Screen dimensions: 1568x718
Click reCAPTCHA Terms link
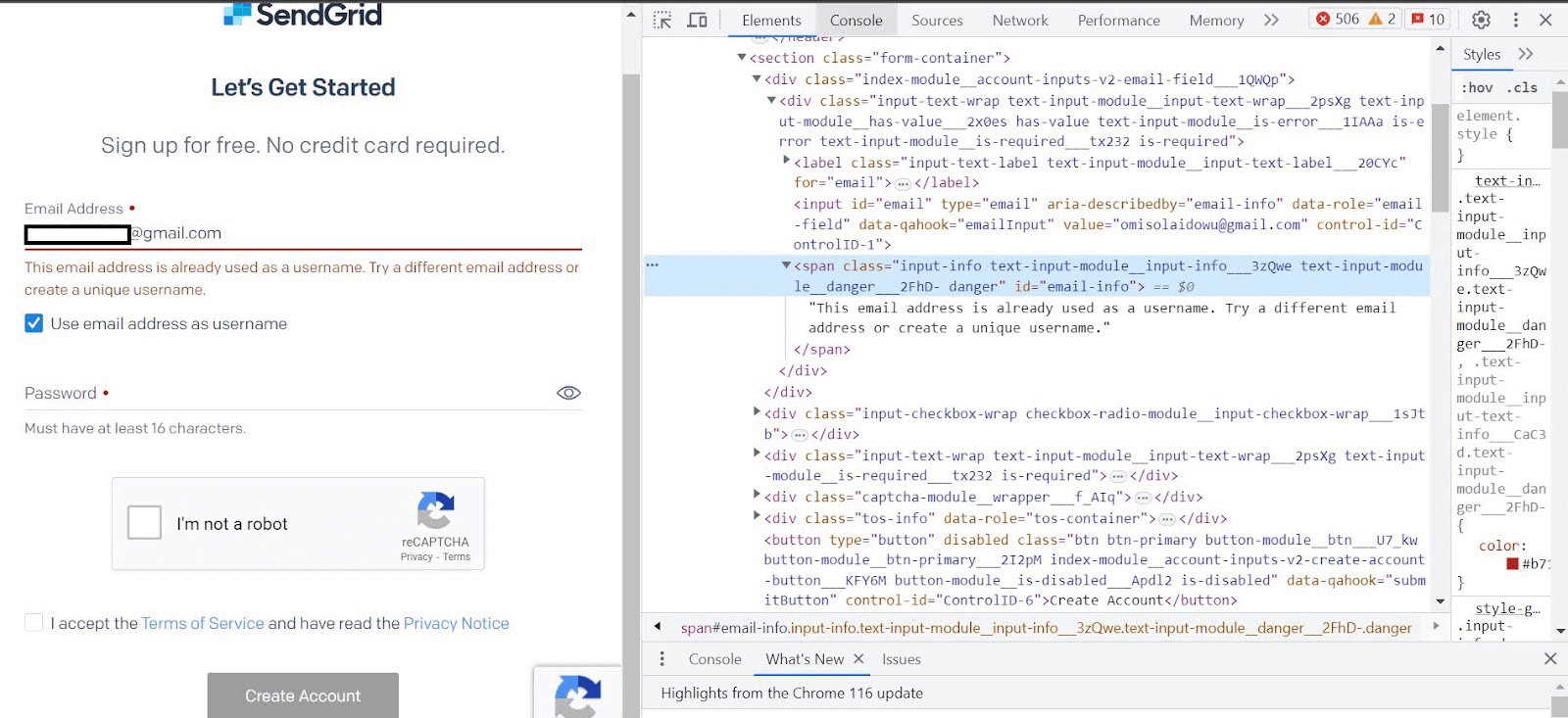[x=457, y=556]
